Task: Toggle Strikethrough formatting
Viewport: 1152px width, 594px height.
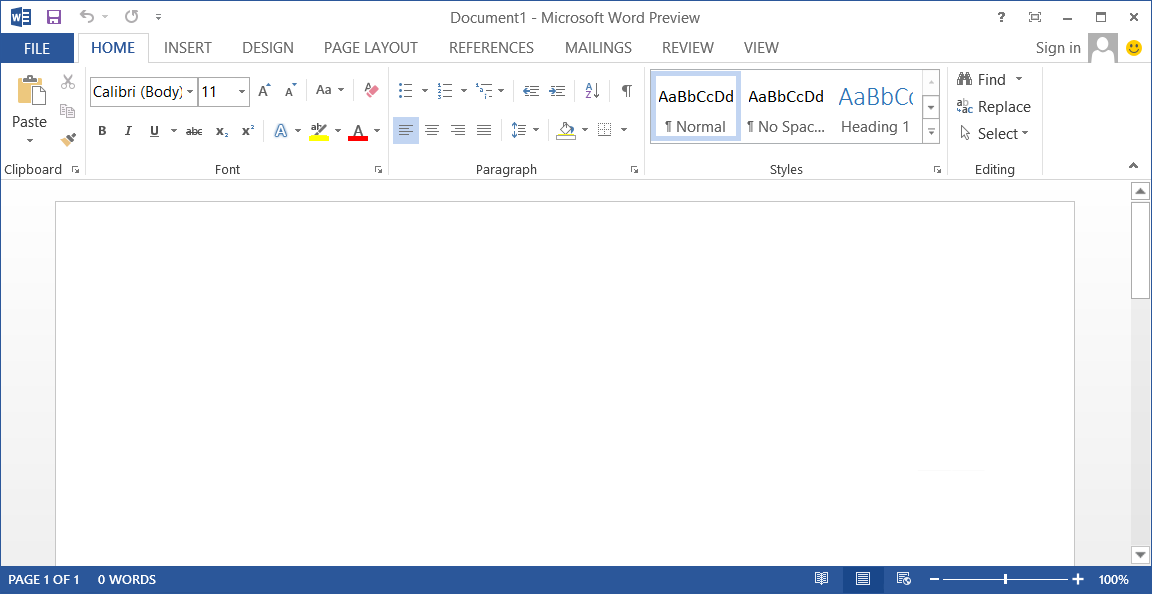Action: click(x=194, y=131)
